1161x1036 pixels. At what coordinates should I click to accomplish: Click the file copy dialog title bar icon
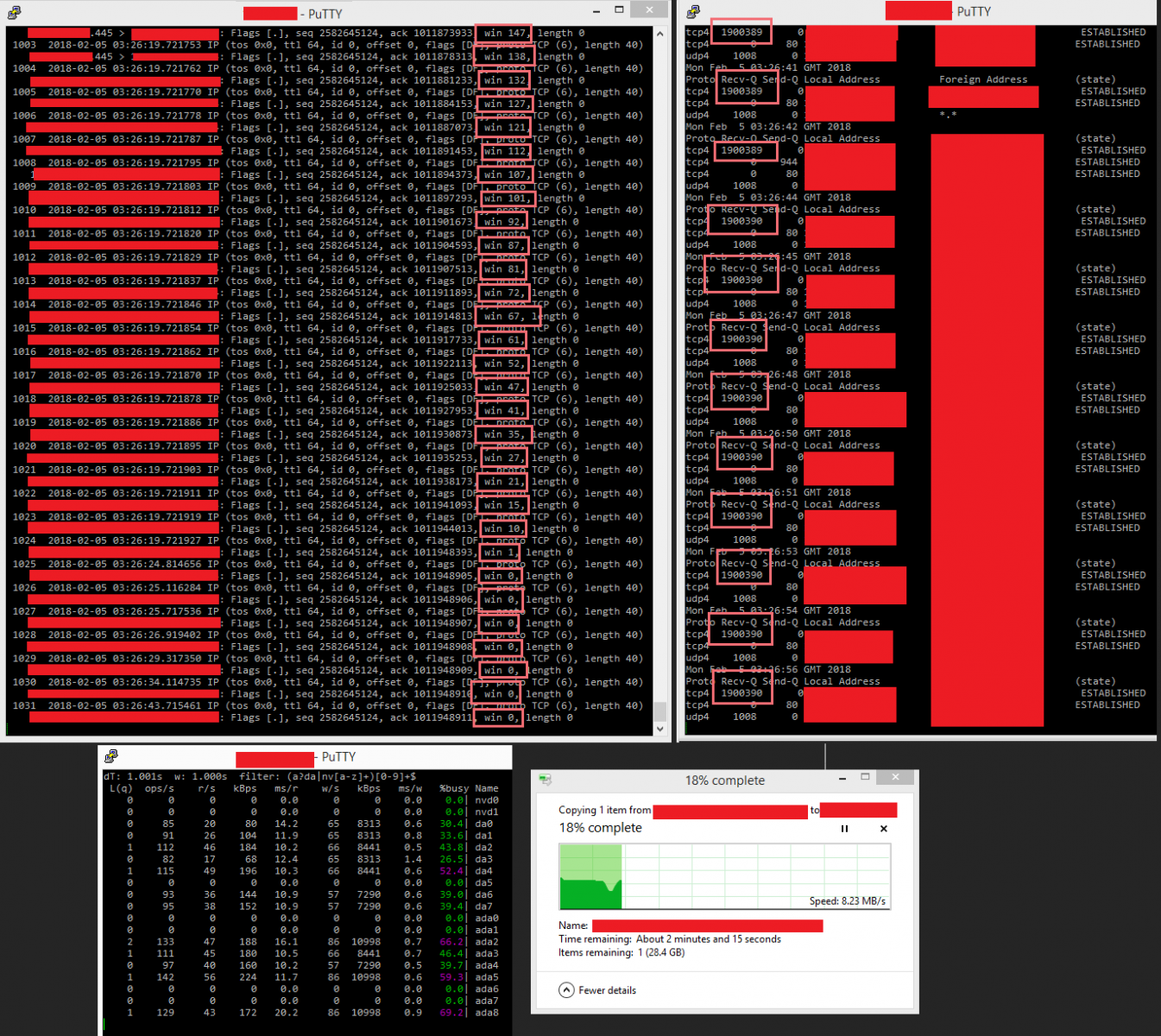pos(545,780)
